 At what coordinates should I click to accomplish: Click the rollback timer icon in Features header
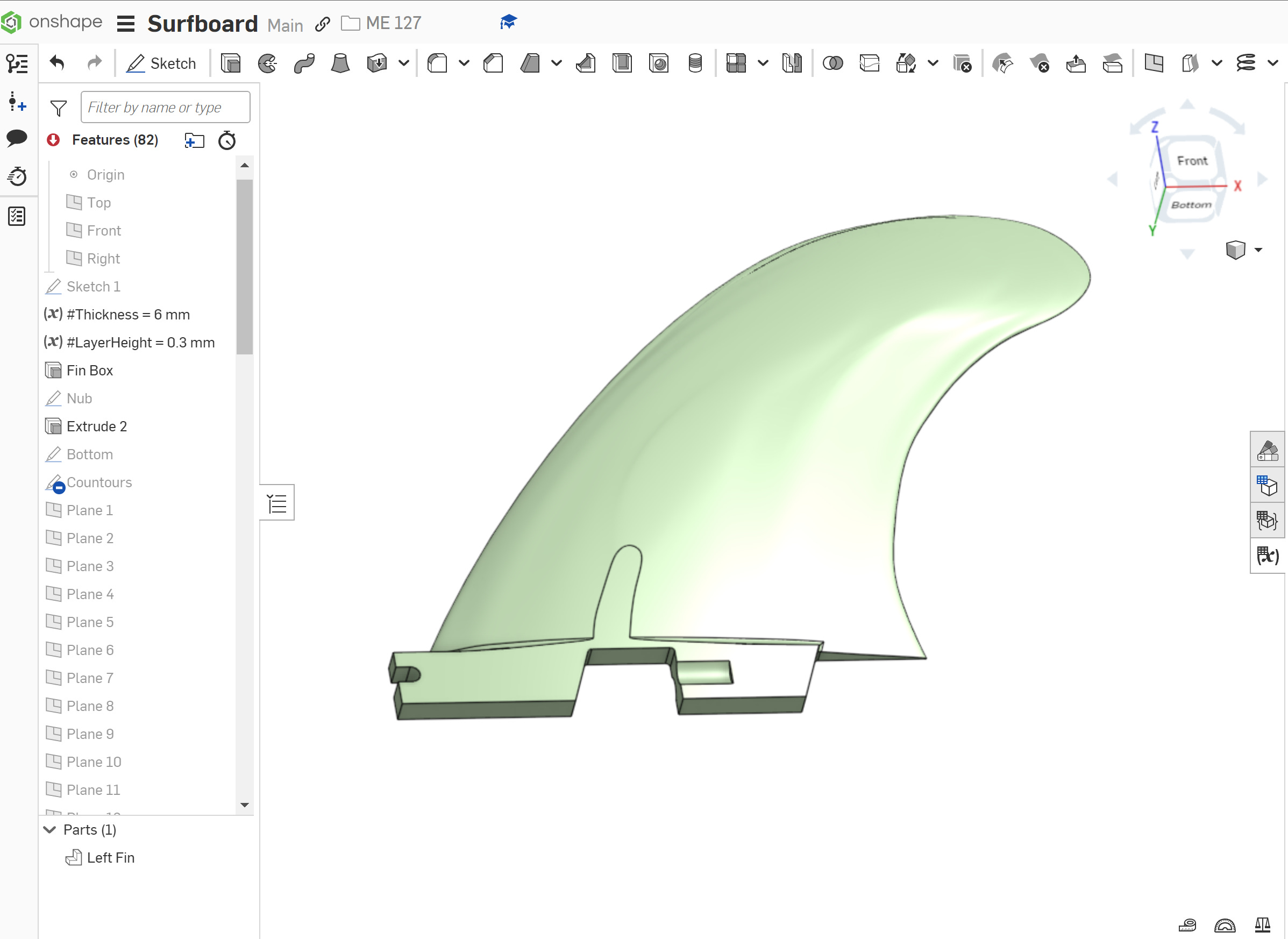[227, 140]
